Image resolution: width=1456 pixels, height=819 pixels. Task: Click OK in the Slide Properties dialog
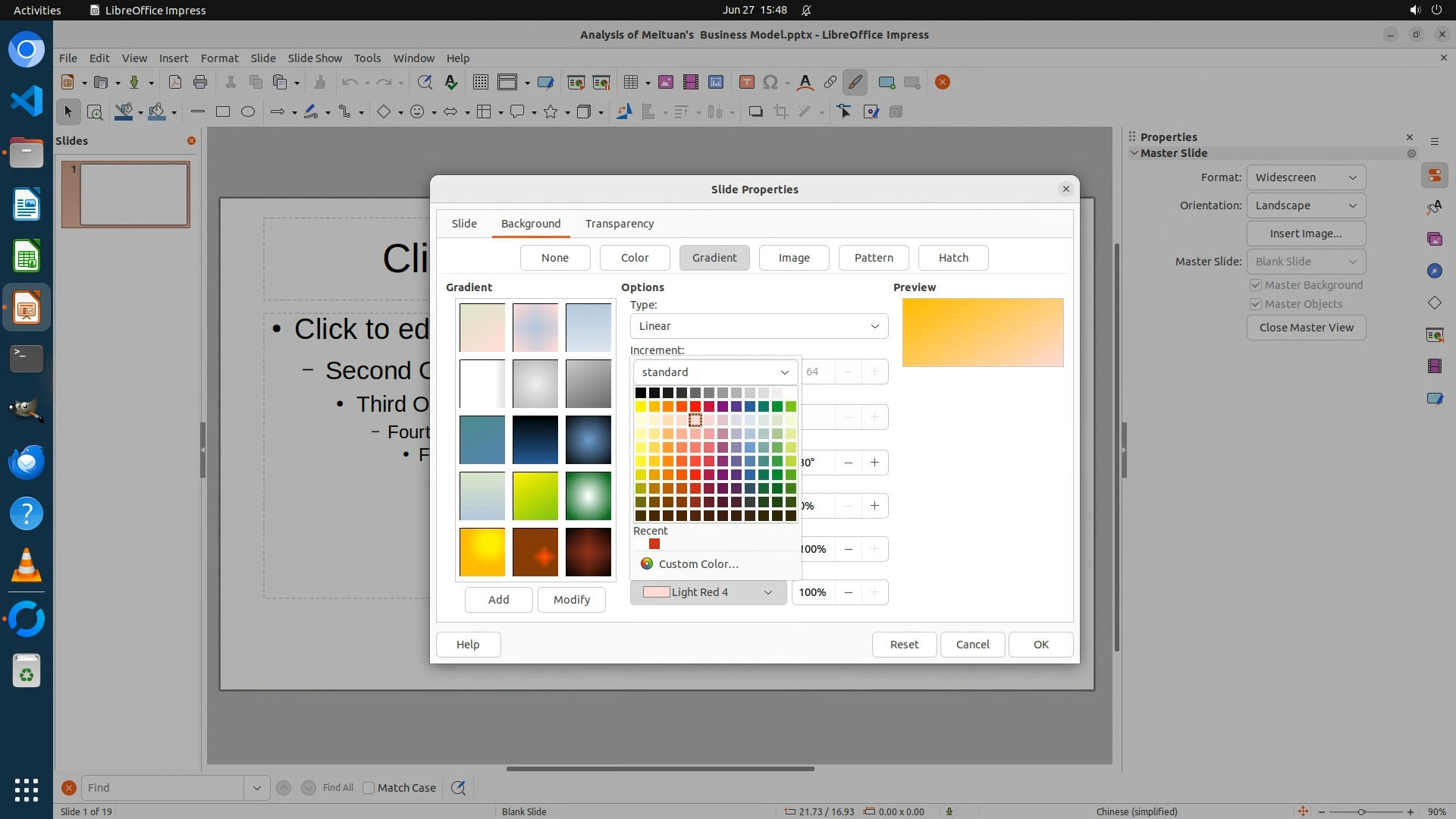(1040, 645)
